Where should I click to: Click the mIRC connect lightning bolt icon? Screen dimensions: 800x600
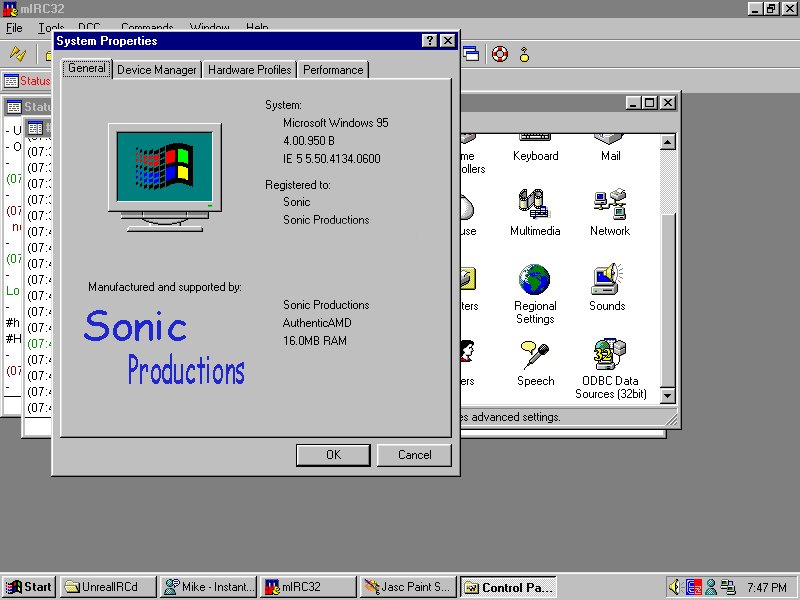(x=18, y=54)
